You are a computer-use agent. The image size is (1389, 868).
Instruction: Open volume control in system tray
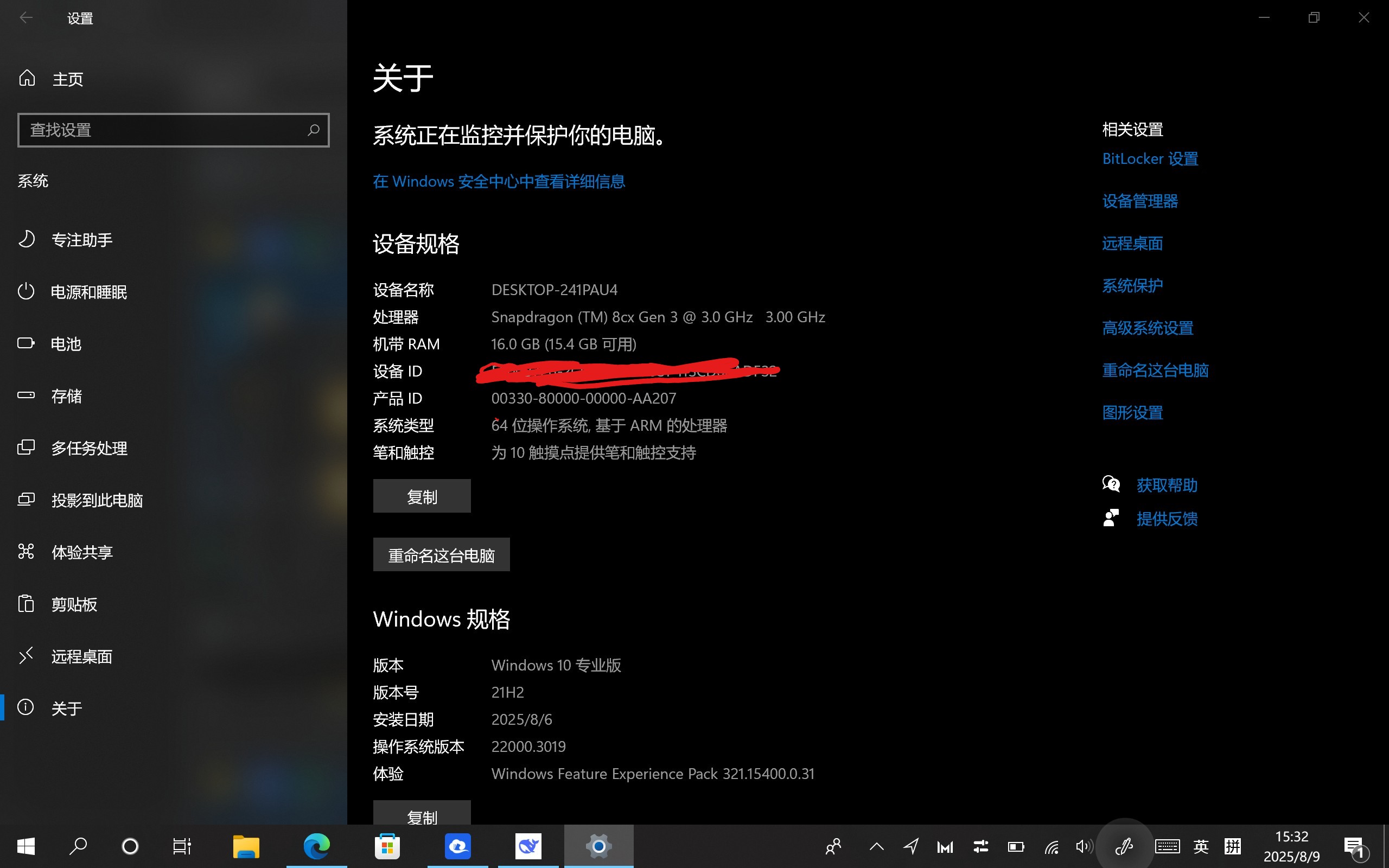[1083, 847]
